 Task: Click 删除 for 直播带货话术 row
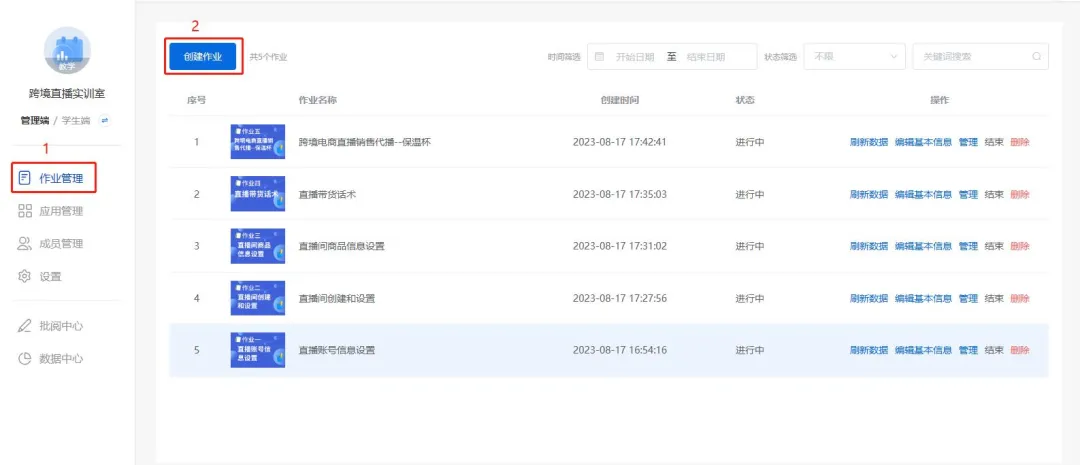pos(1019,194)
